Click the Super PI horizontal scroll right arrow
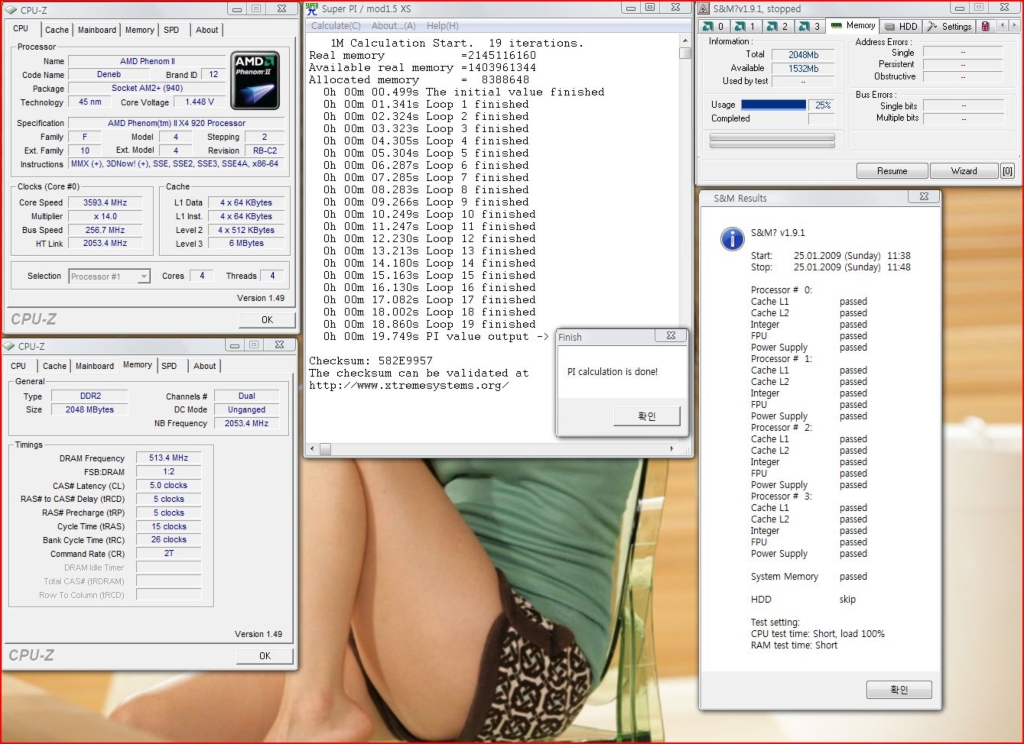The height and width of the screenshot is (744, 1024). tap(671, 449)
